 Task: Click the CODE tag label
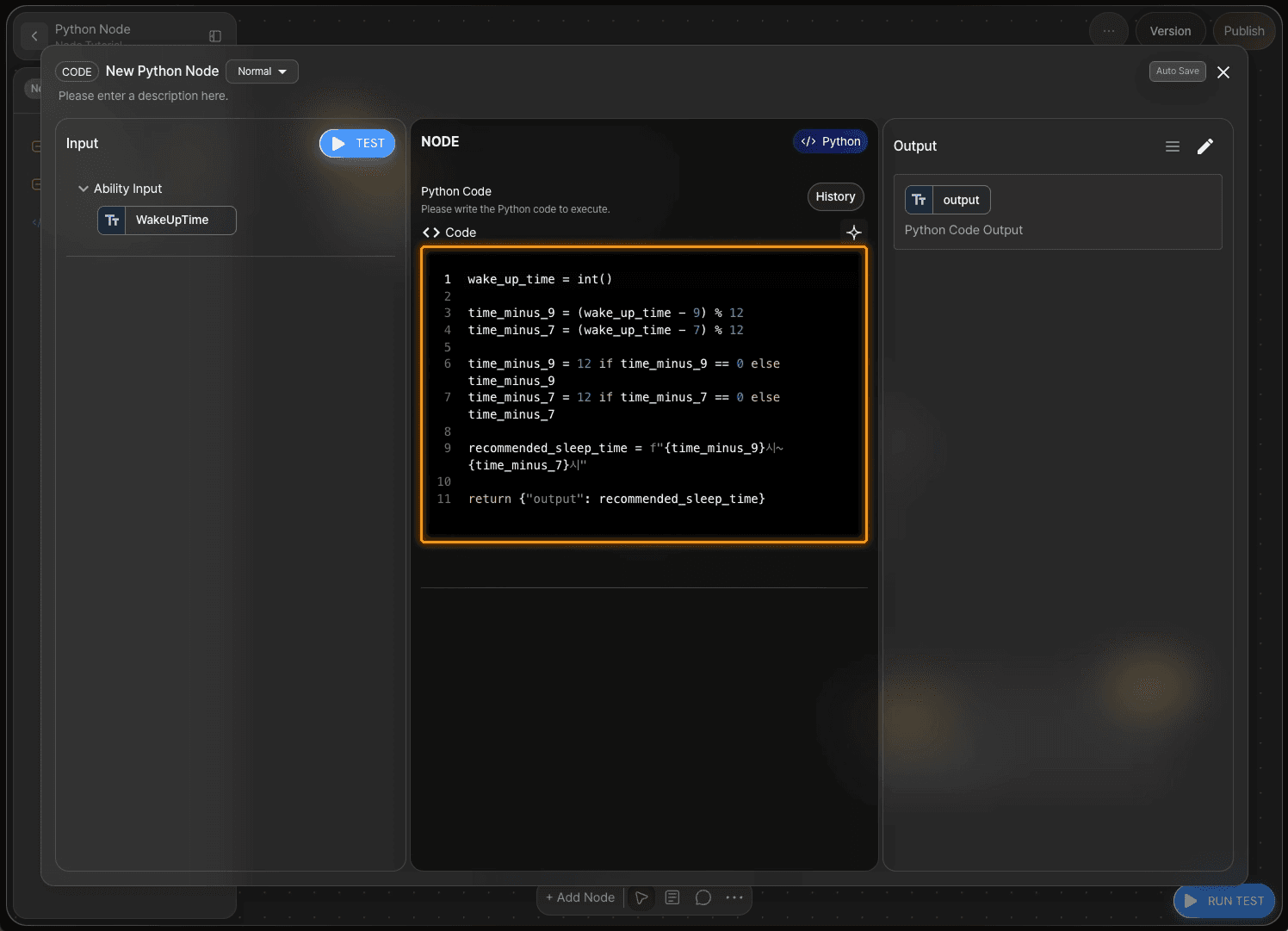[77, 71]
